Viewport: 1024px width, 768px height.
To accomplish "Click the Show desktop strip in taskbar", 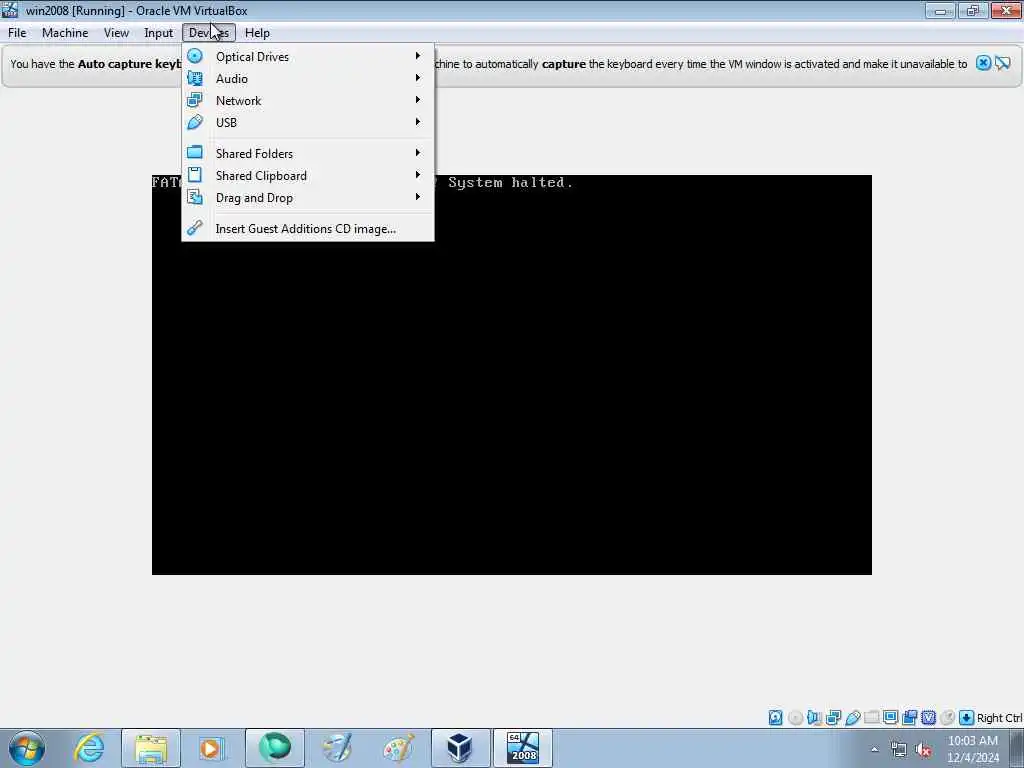I will pos(1017,748).
